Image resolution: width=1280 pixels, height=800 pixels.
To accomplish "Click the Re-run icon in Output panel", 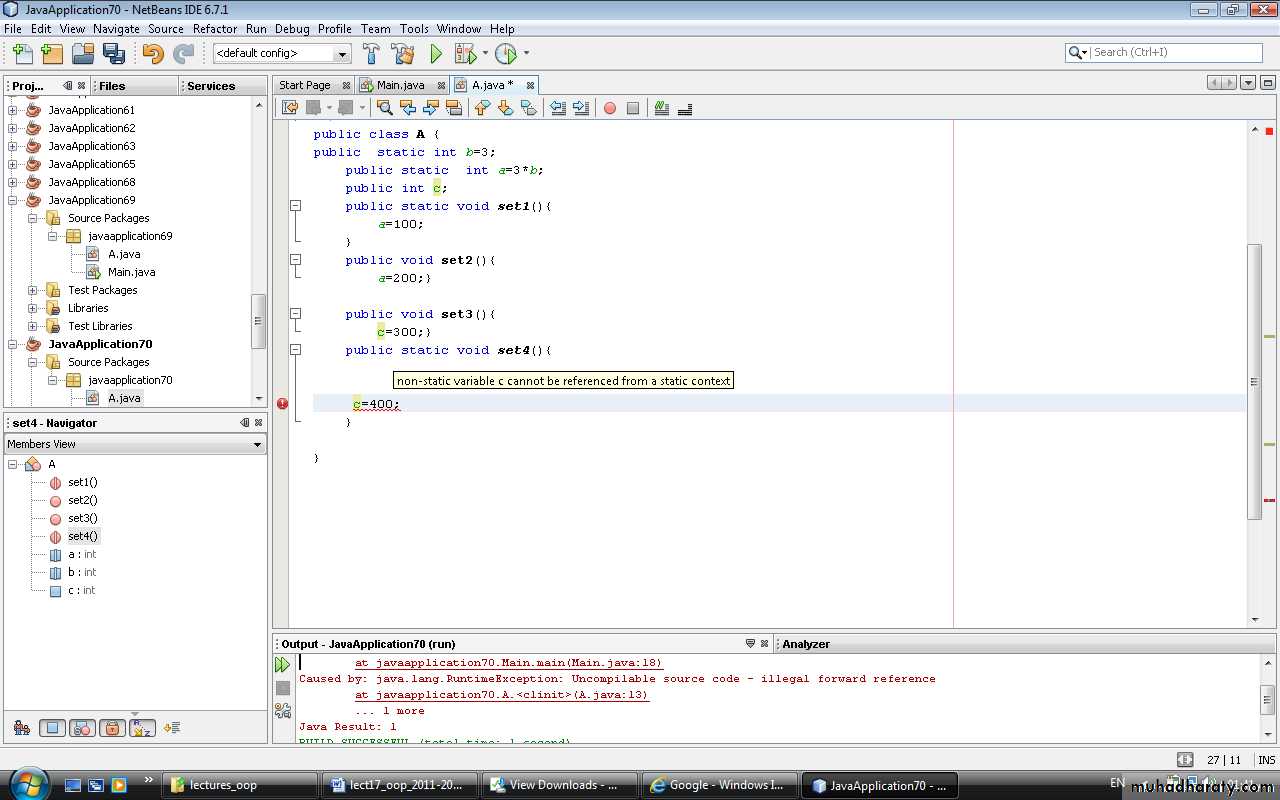I will tap(283, 665).
